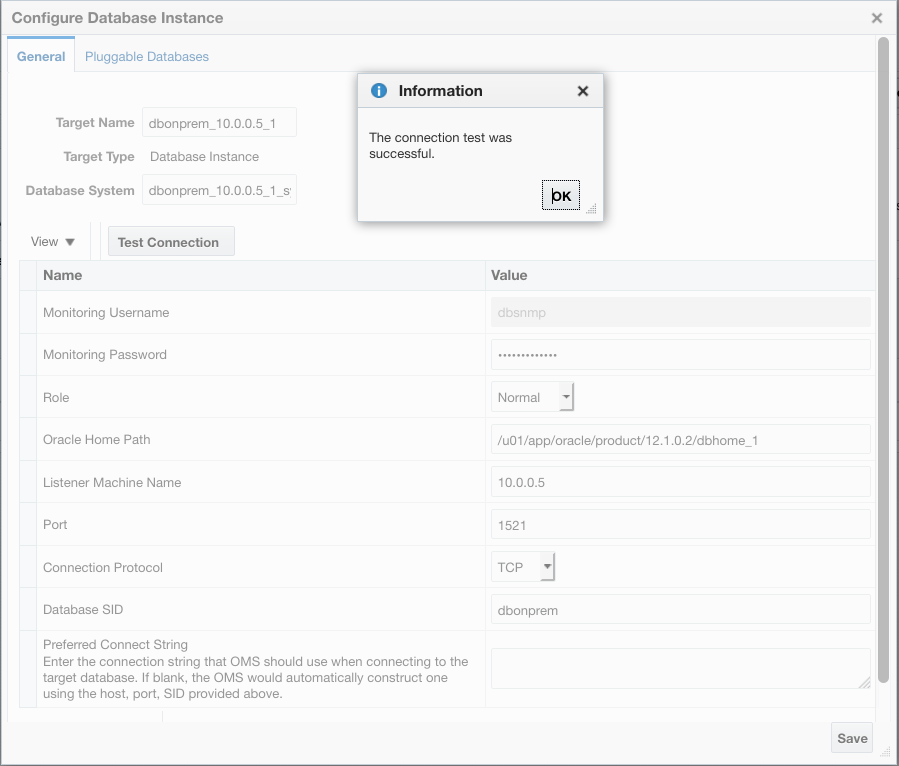This screenshot has width=899, height=766.
Task: Click the Preferred Connect String resize handle
Action: click(864, 682)
